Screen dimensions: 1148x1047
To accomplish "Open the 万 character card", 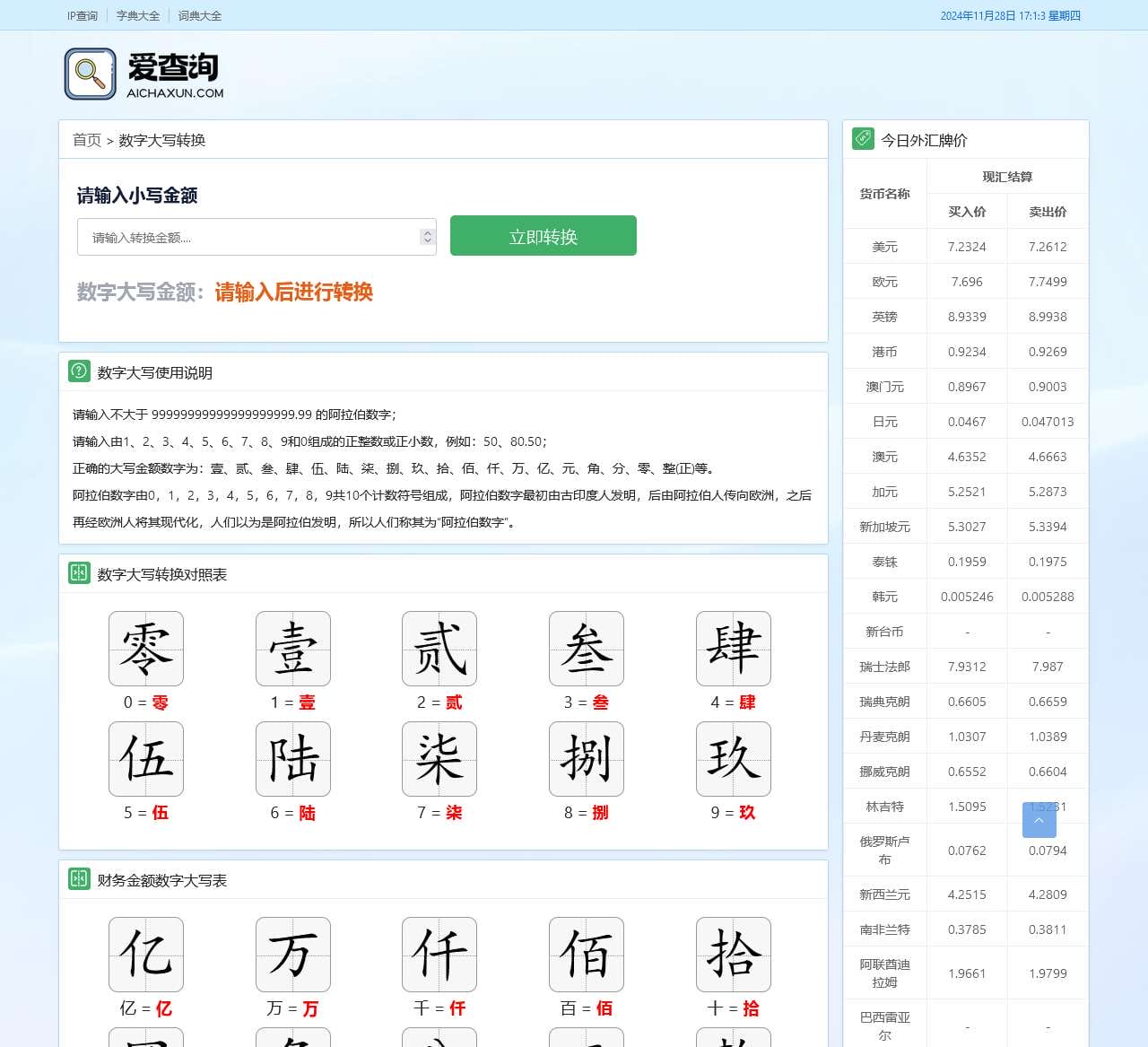I will (x=293, y=955).
